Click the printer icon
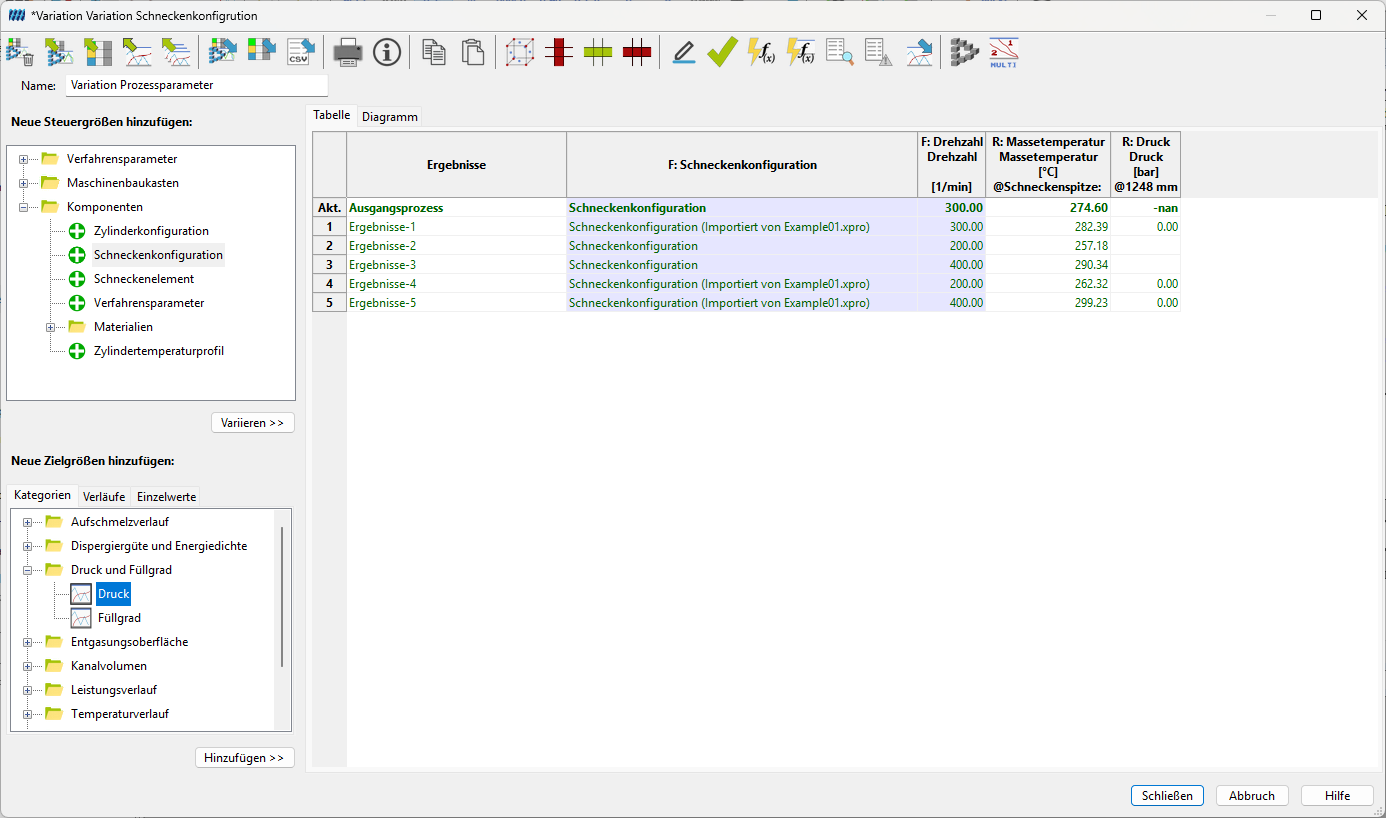The image size is (1386, 818). 348,52
